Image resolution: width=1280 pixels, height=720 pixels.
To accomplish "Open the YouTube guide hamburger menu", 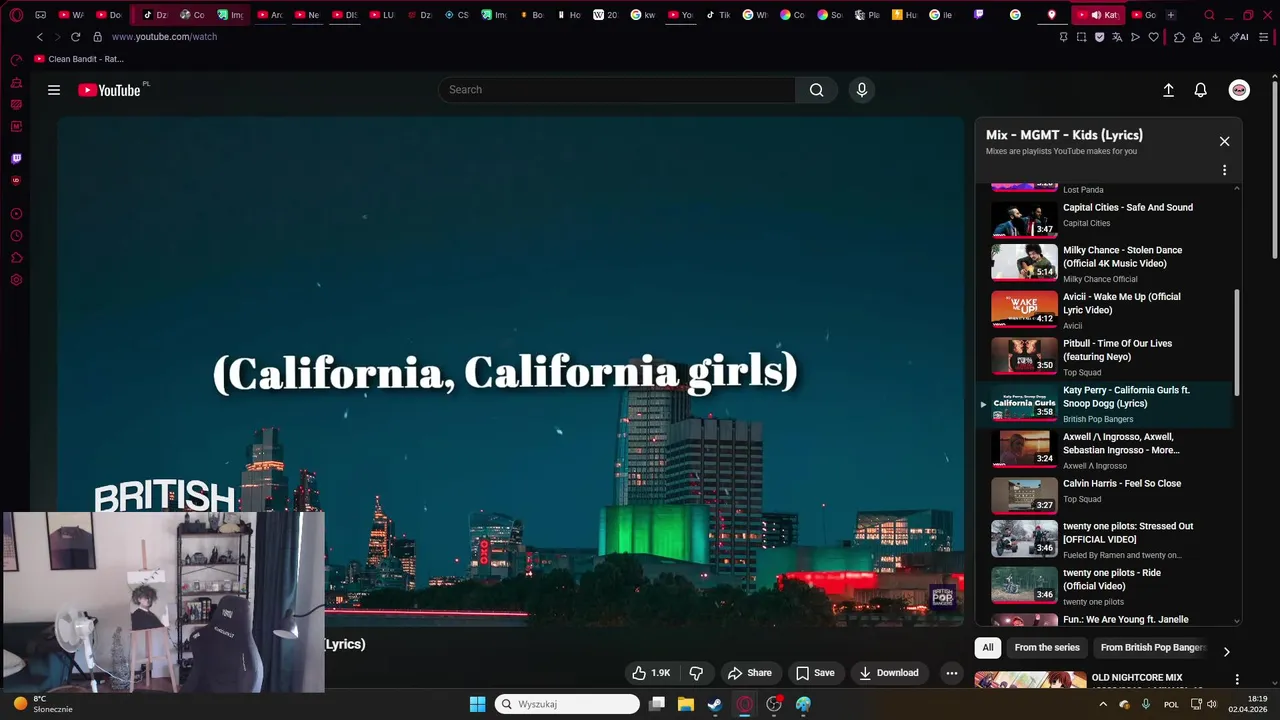I will (x=54, y=90).
